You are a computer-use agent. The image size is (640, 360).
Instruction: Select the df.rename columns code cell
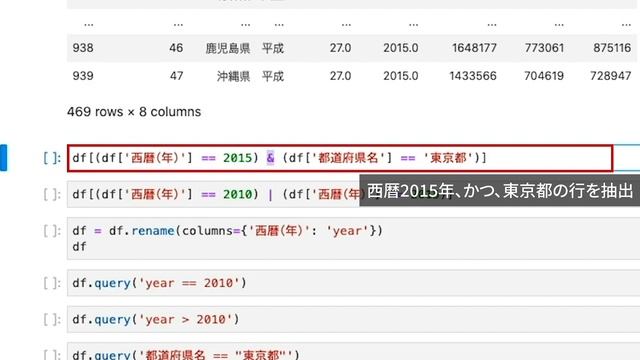(x=353, y=239)
